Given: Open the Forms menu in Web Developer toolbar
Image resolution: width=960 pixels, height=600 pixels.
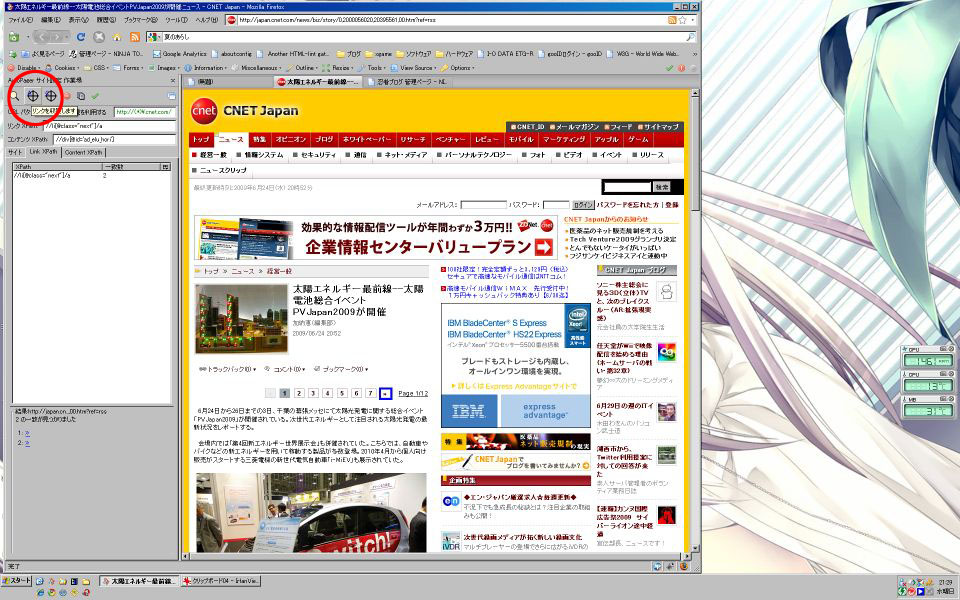Looking at the screenshot, I should tap(129, 68).
